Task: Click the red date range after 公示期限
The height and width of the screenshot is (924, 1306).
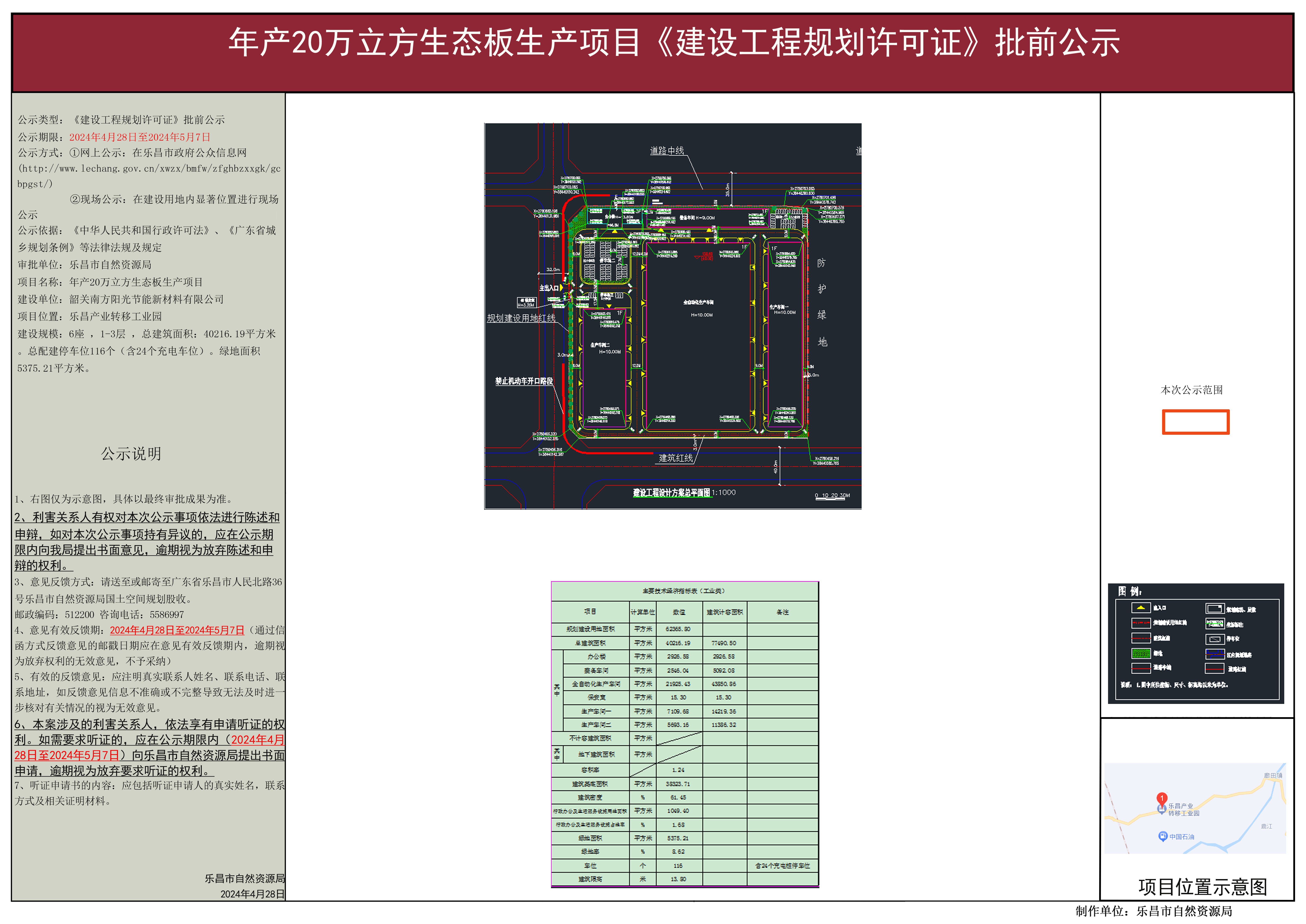Action: click(x=140, y=137)
